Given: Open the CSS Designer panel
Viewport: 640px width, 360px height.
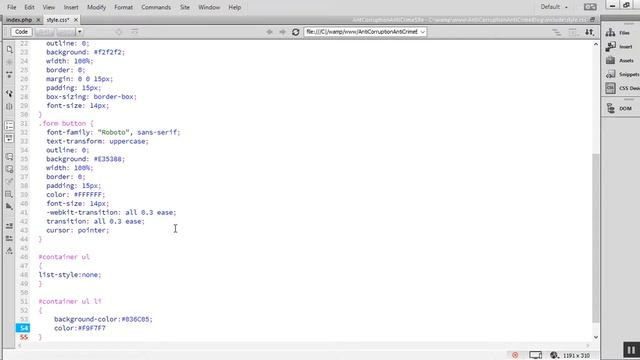Looking at the screenshot, I should [622, 88].
